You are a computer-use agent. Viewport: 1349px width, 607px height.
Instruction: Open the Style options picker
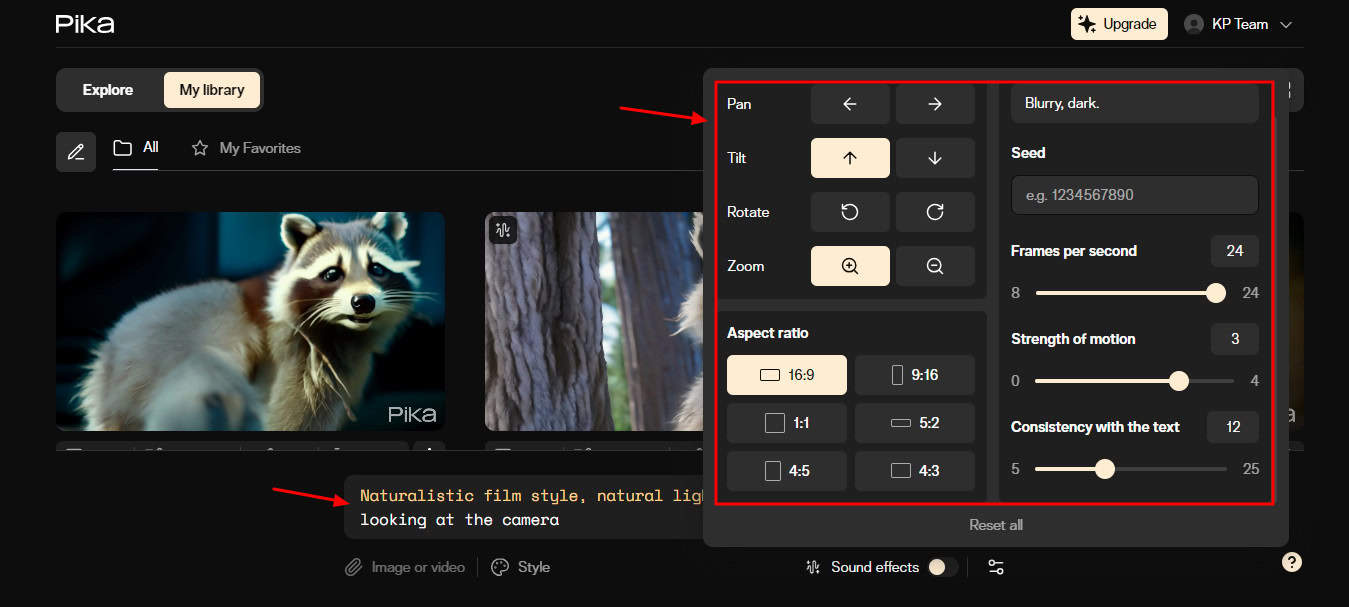tap(521, 567)
